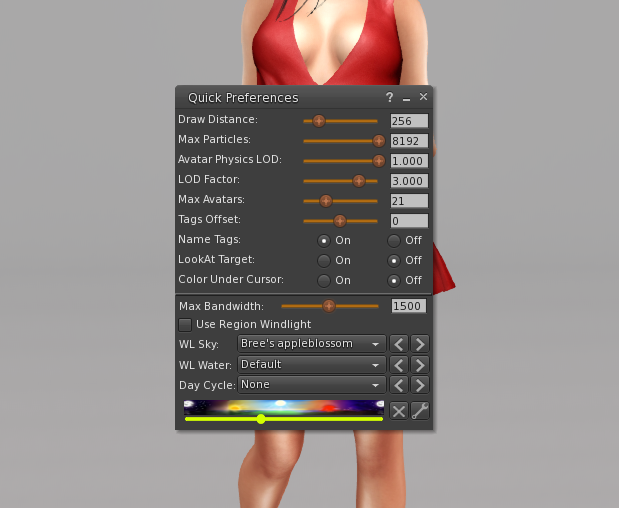Open the WL Water dropdown
619x508 pixels.
[311, 365]
